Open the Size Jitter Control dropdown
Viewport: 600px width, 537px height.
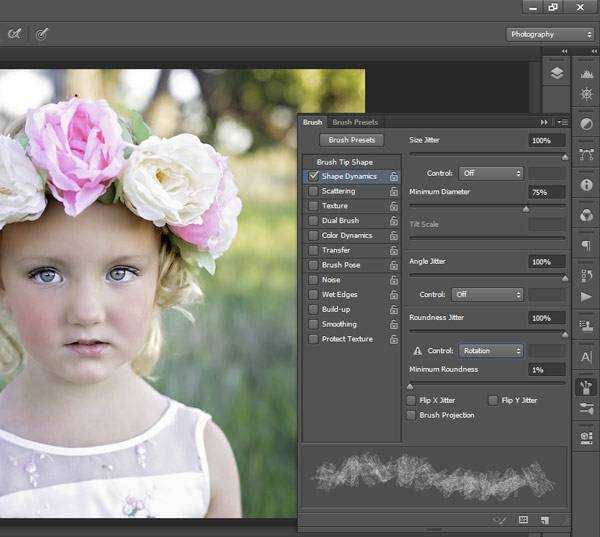[490, 173]
